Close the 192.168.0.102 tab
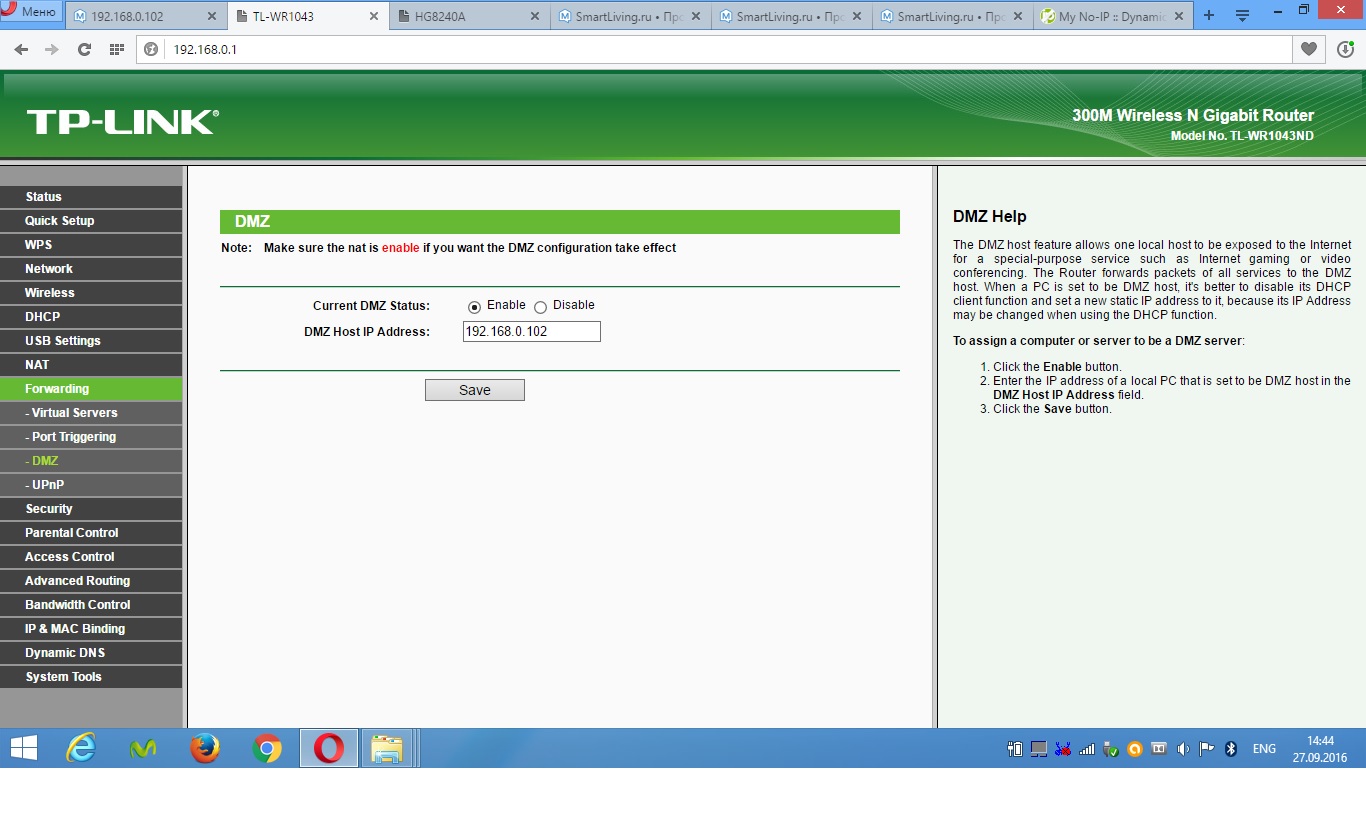The width and height of the screenshot is (1366, 816). [x=211, y=16]
